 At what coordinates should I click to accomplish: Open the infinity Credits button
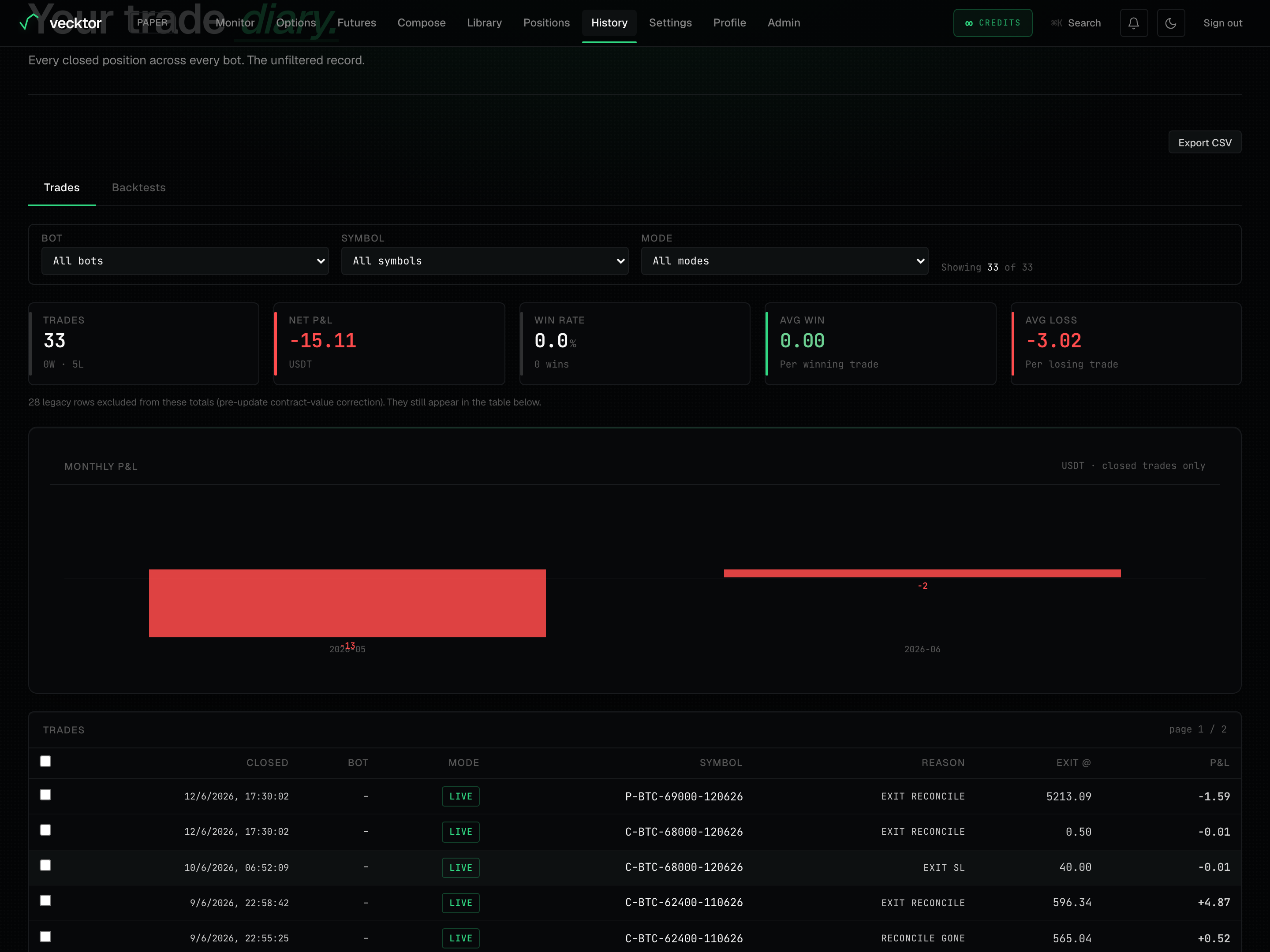click(x=993, y=23)
